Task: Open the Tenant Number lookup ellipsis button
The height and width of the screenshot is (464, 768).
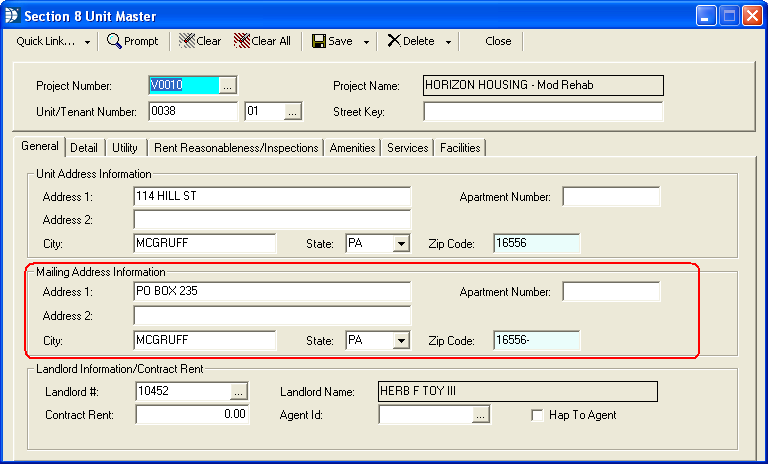Action: click(292, 112)
